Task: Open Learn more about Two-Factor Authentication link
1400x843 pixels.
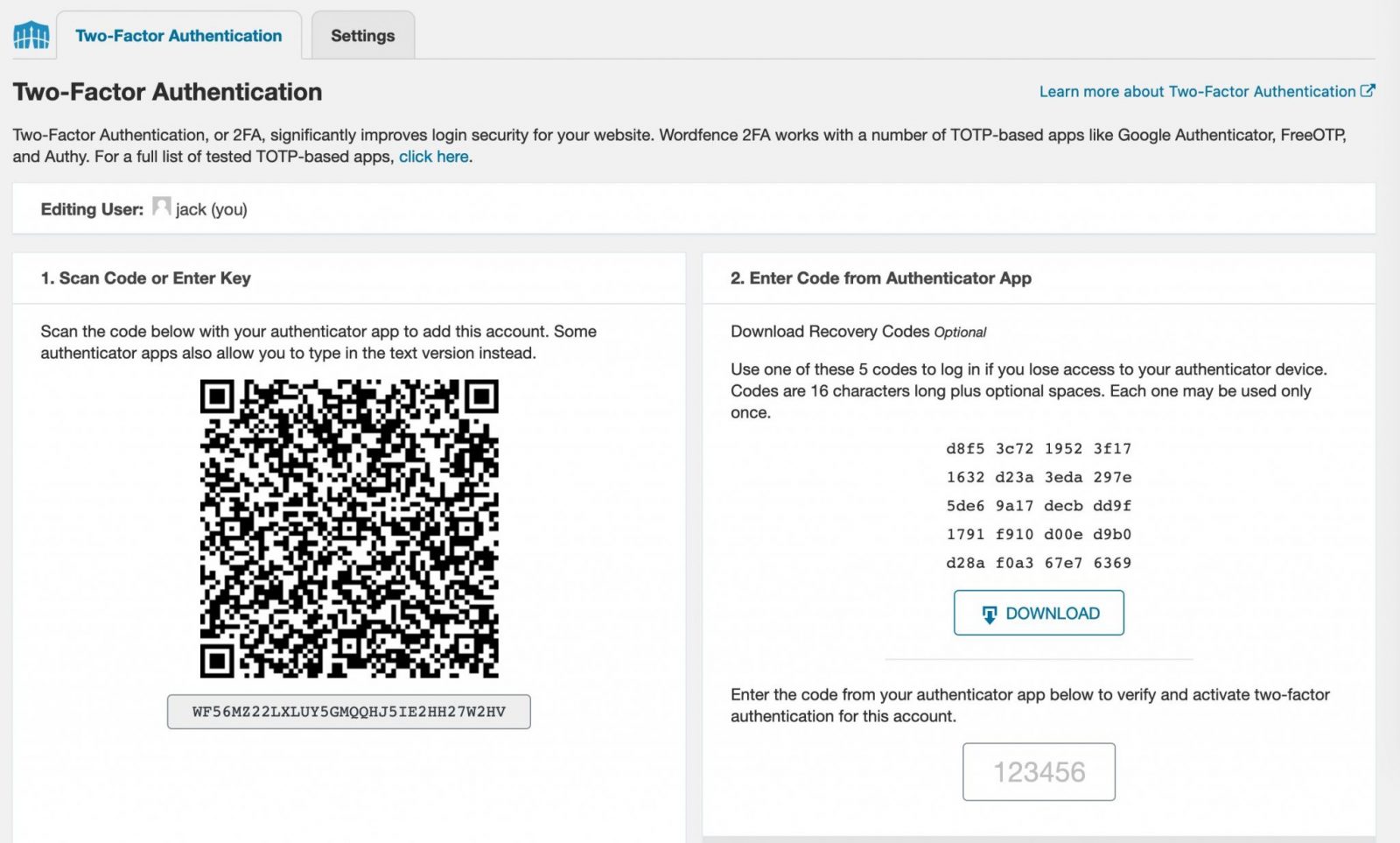Action: (x=1197, y=92)
